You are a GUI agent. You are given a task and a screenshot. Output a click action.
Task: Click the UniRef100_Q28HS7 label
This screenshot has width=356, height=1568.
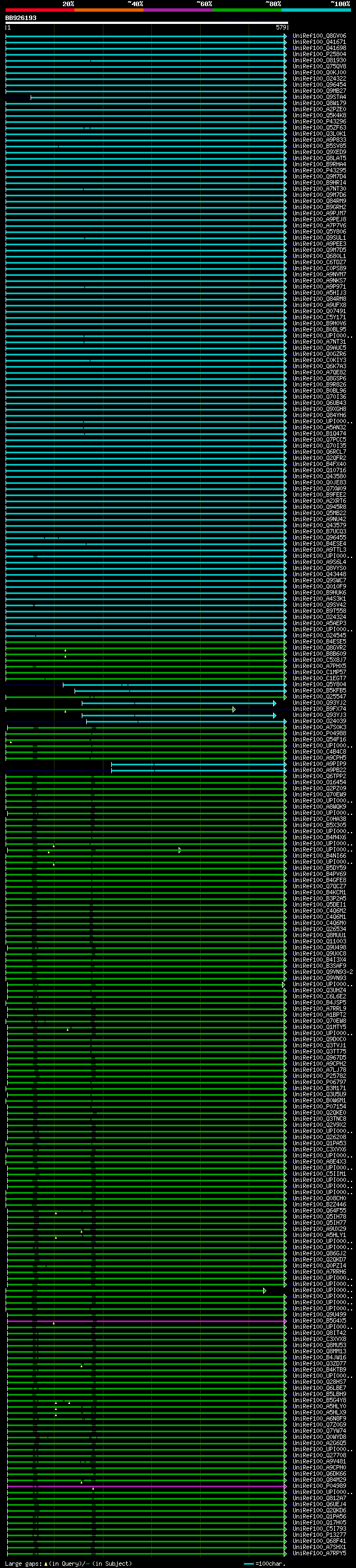[319, 1382]
